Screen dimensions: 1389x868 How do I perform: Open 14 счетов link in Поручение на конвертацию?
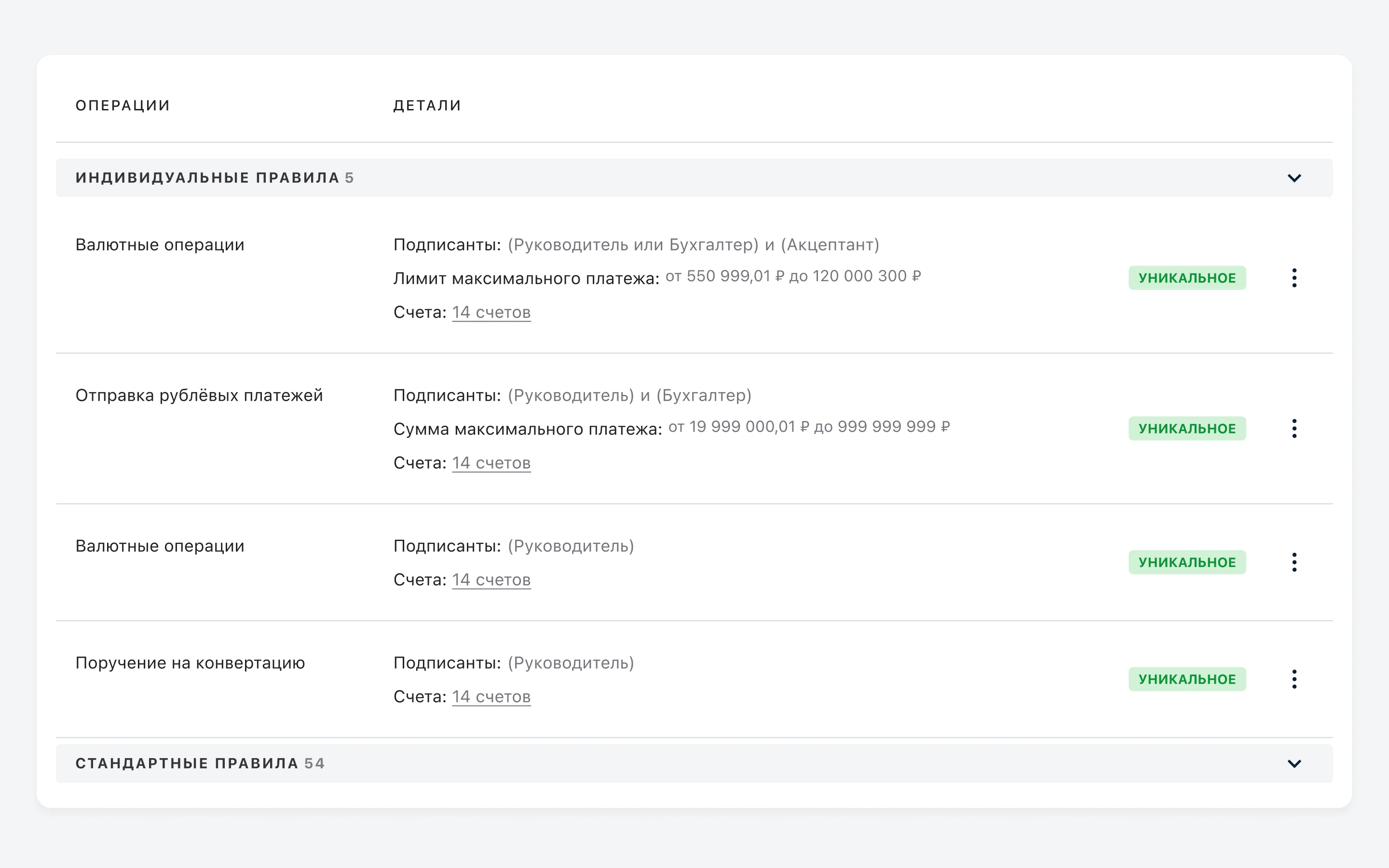[491, 697]
